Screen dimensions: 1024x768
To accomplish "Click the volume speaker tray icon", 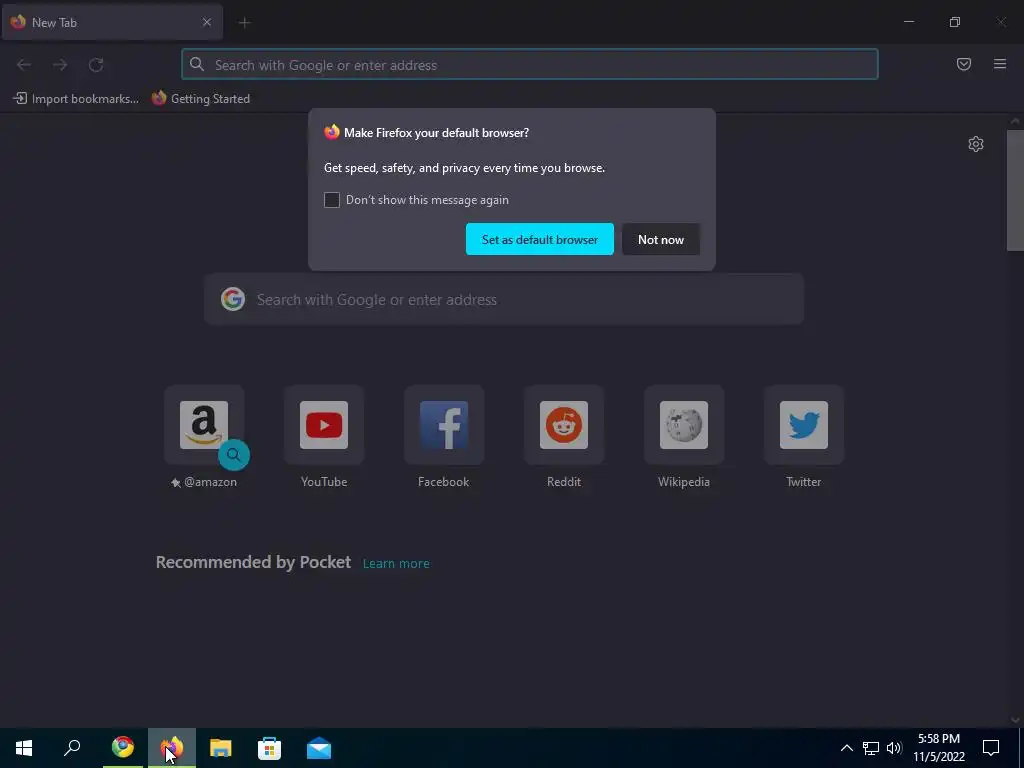I will click(x=894, y=748).
